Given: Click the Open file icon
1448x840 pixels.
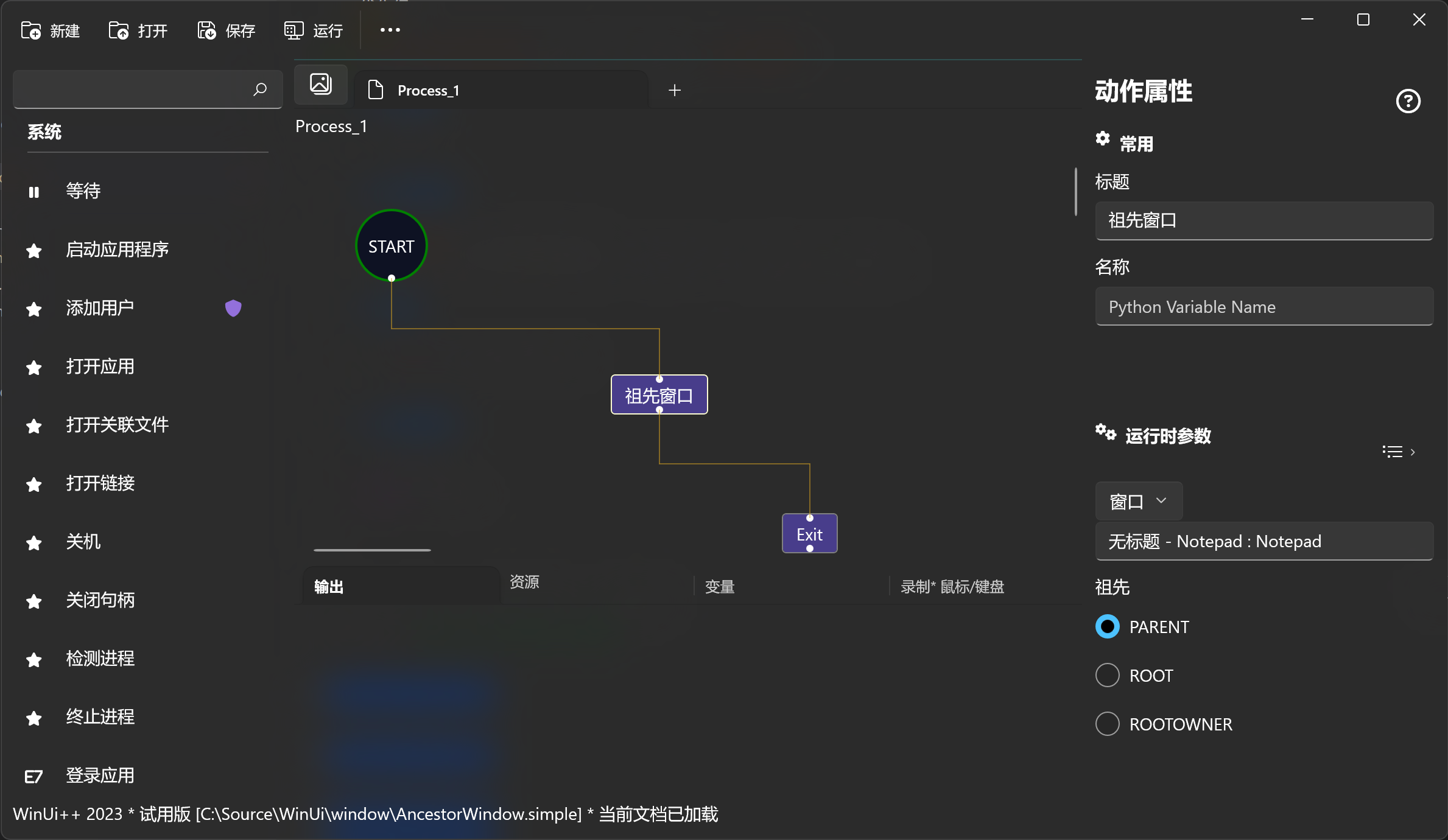Looking at the screenshot, I should click(x=119, y=30).
